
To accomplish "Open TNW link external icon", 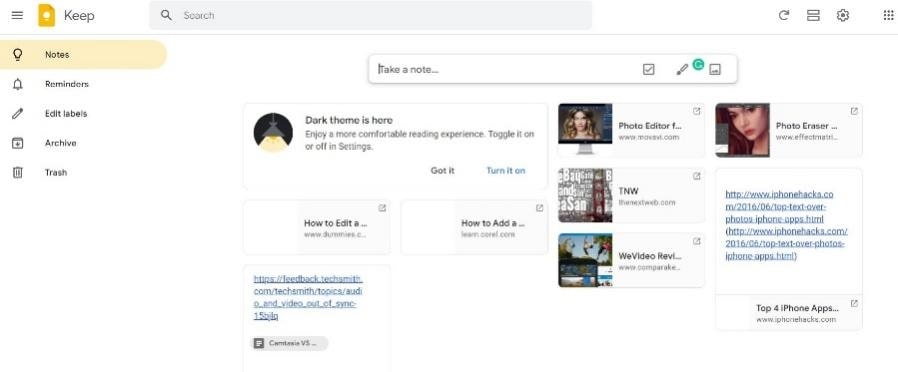I will (696, 176).
